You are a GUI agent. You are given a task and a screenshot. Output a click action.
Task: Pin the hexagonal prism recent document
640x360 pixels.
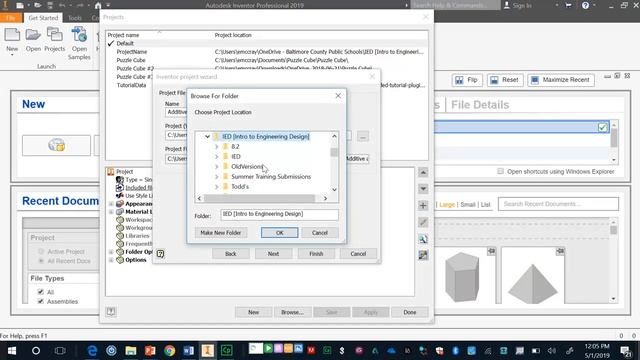tap(491, 251)
